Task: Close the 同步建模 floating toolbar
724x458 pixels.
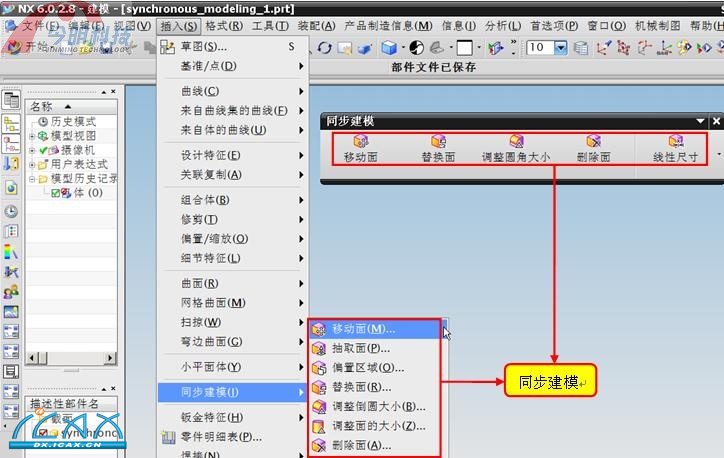Action: [x=716, y=121]
